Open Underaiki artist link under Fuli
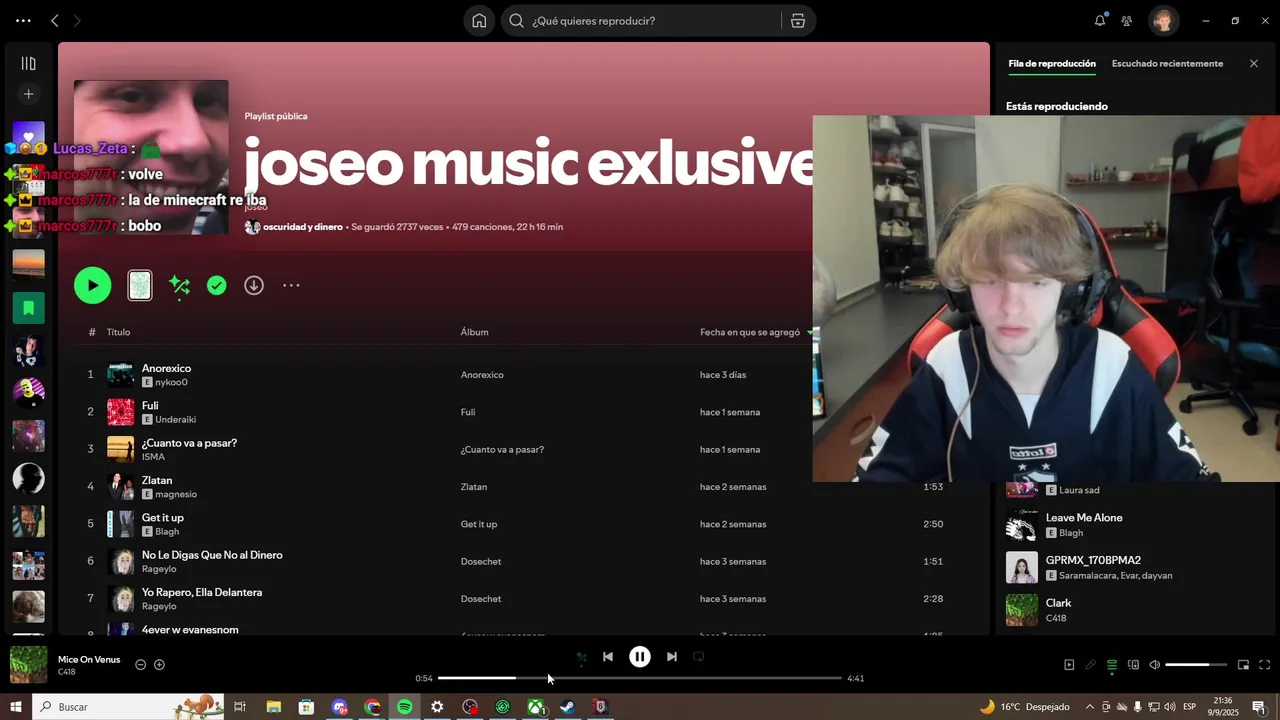Screen dimensions: 1280x720 tap(175, 420)
